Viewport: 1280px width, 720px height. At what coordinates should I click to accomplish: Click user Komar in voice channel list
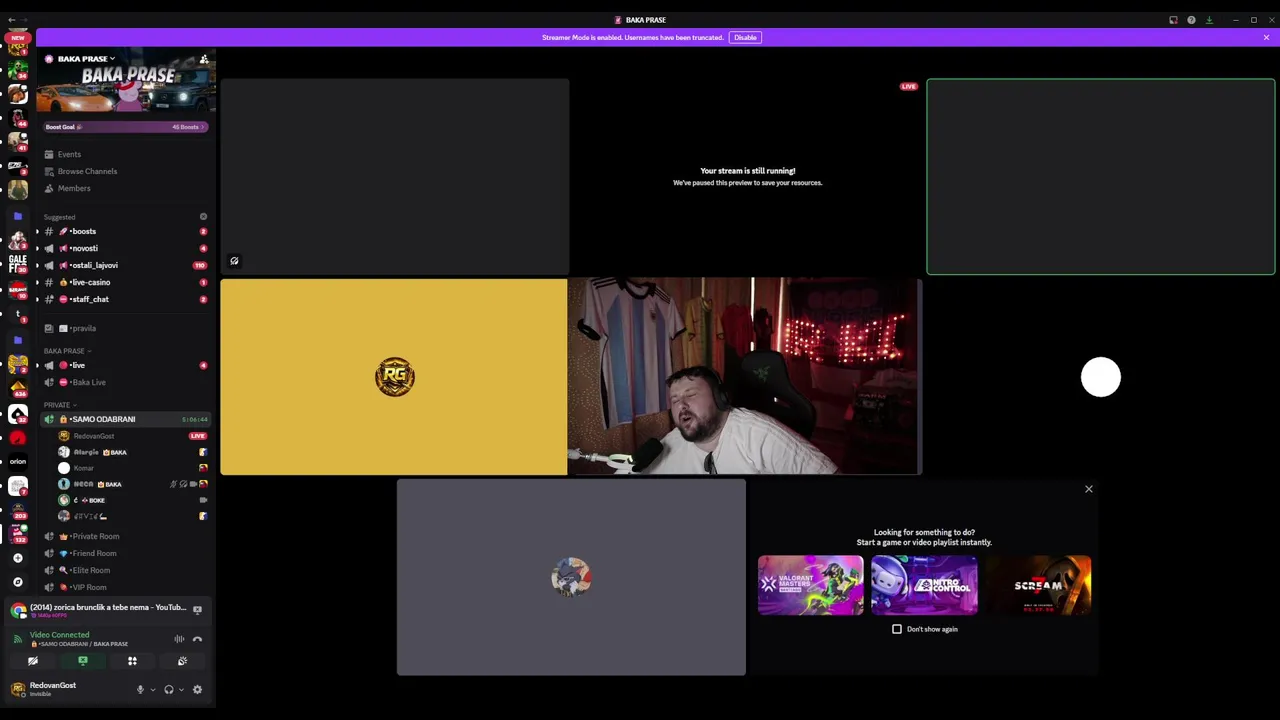pyautogui.click(x=130, y=468)
